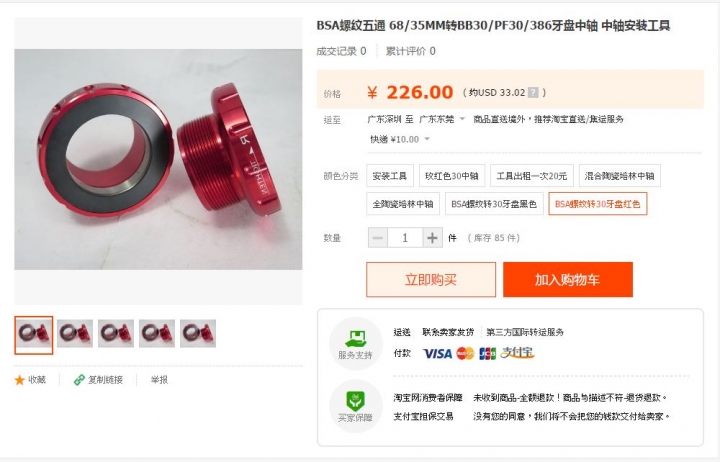Click the 立即购买 buy now button
The width and height of the screenshot is (720, 462).
pyautogui.click(x=431, y=280)
